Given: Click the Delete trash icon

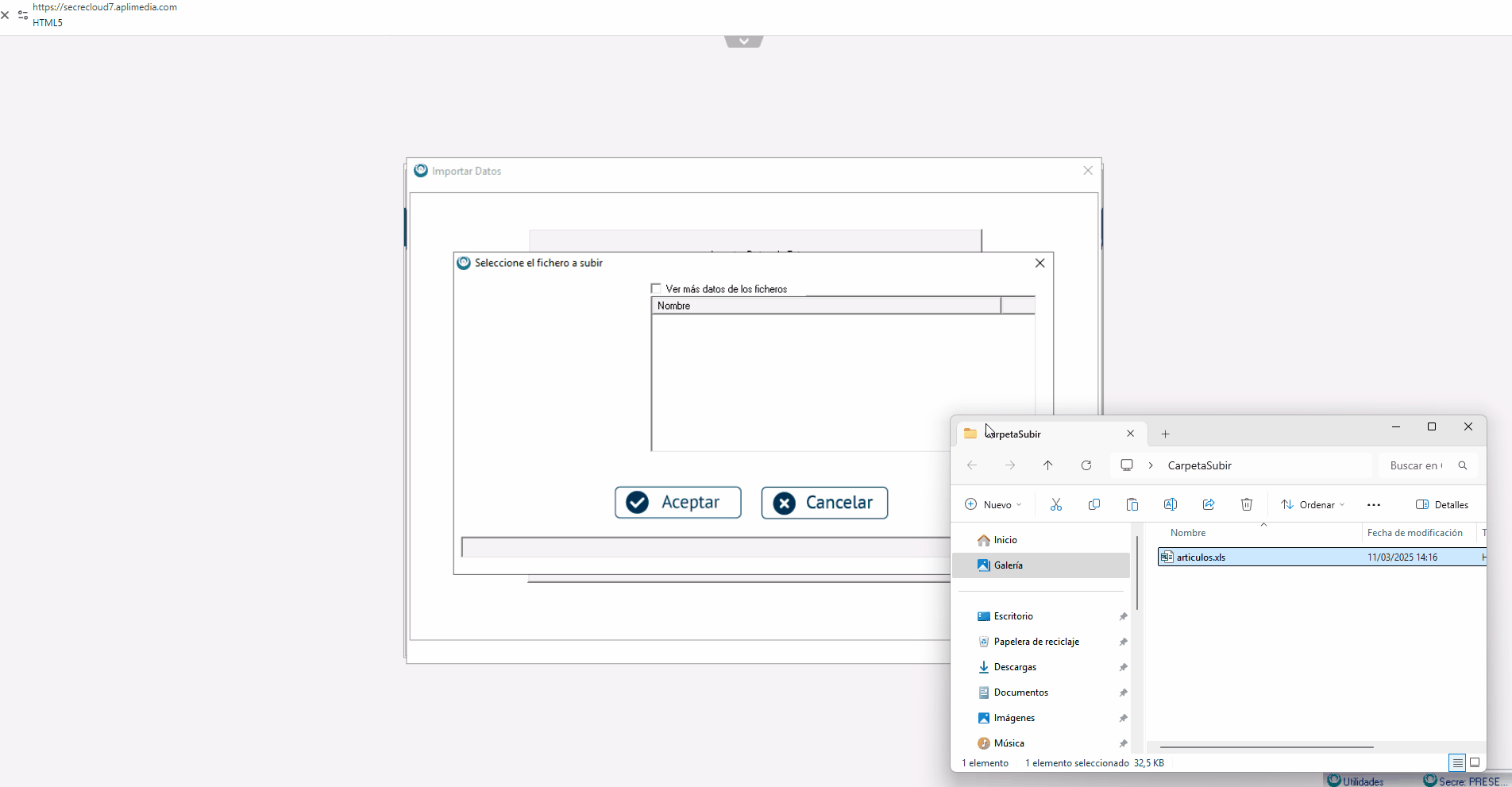Looking at the screenshot, I should point(1246,505).
